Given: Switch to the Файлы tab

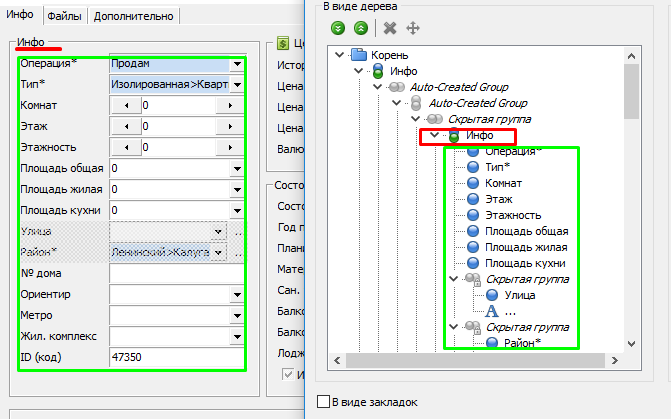Looking at the screenshot, I should coord(67,16).
